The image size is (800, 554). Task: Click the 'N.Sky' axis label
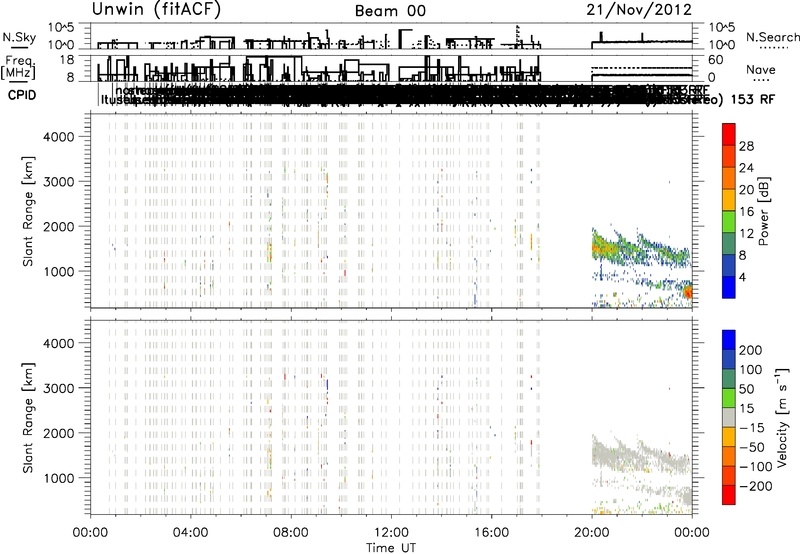tap(19, 37)
